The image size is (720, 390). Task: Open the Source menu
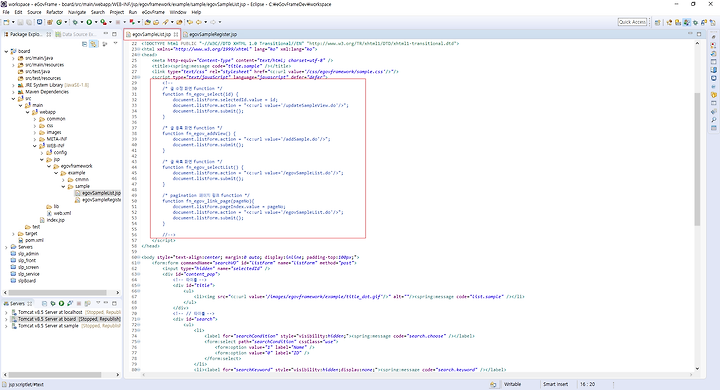tap(34, 12)
